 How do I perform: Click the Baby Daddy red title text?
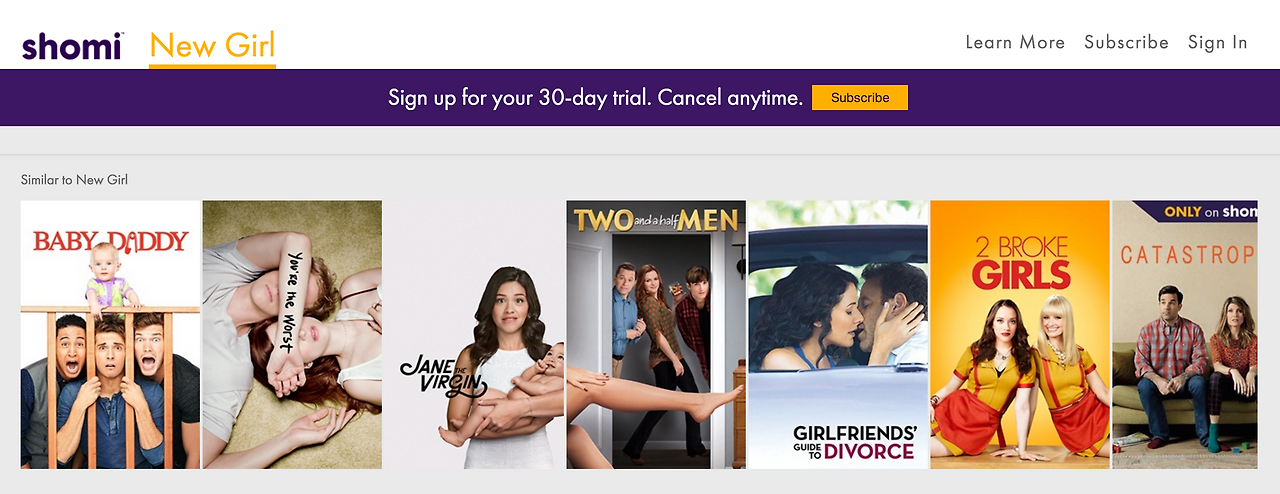tap(110, 241)
